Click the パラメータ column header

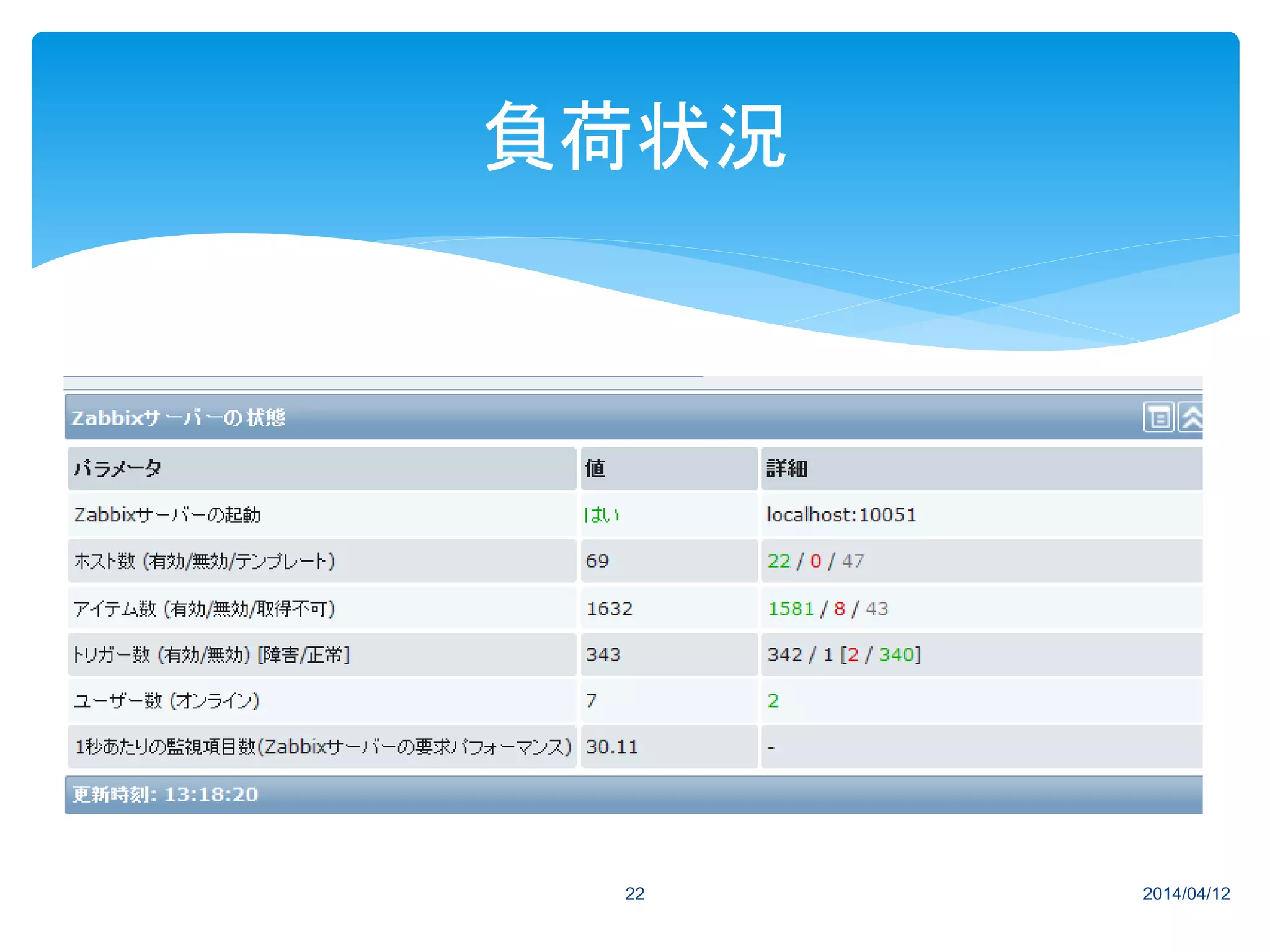tap(118, 468)
